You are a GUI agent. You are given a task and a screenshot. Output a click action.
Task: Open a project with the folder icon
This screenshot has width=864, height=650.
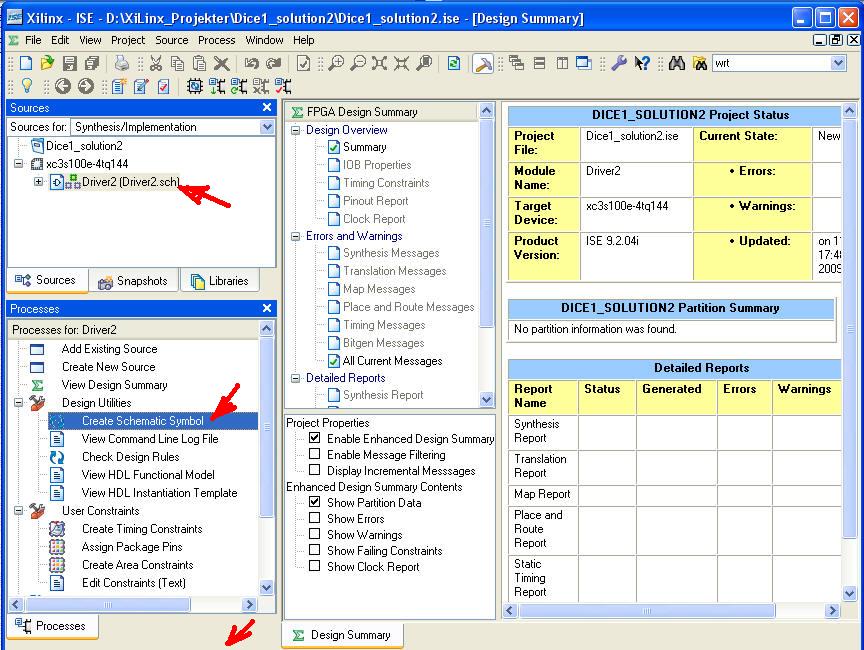(47, 63)
